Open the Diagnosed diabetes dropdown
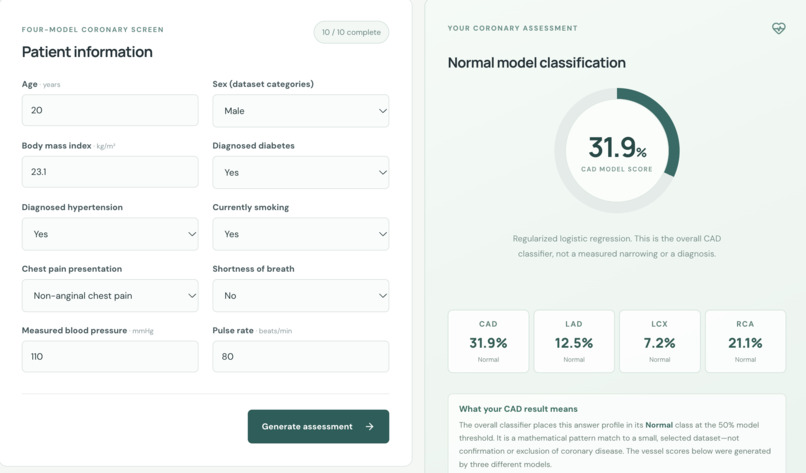This screenshot has height=473, width=806. click(x=301, y=172)
